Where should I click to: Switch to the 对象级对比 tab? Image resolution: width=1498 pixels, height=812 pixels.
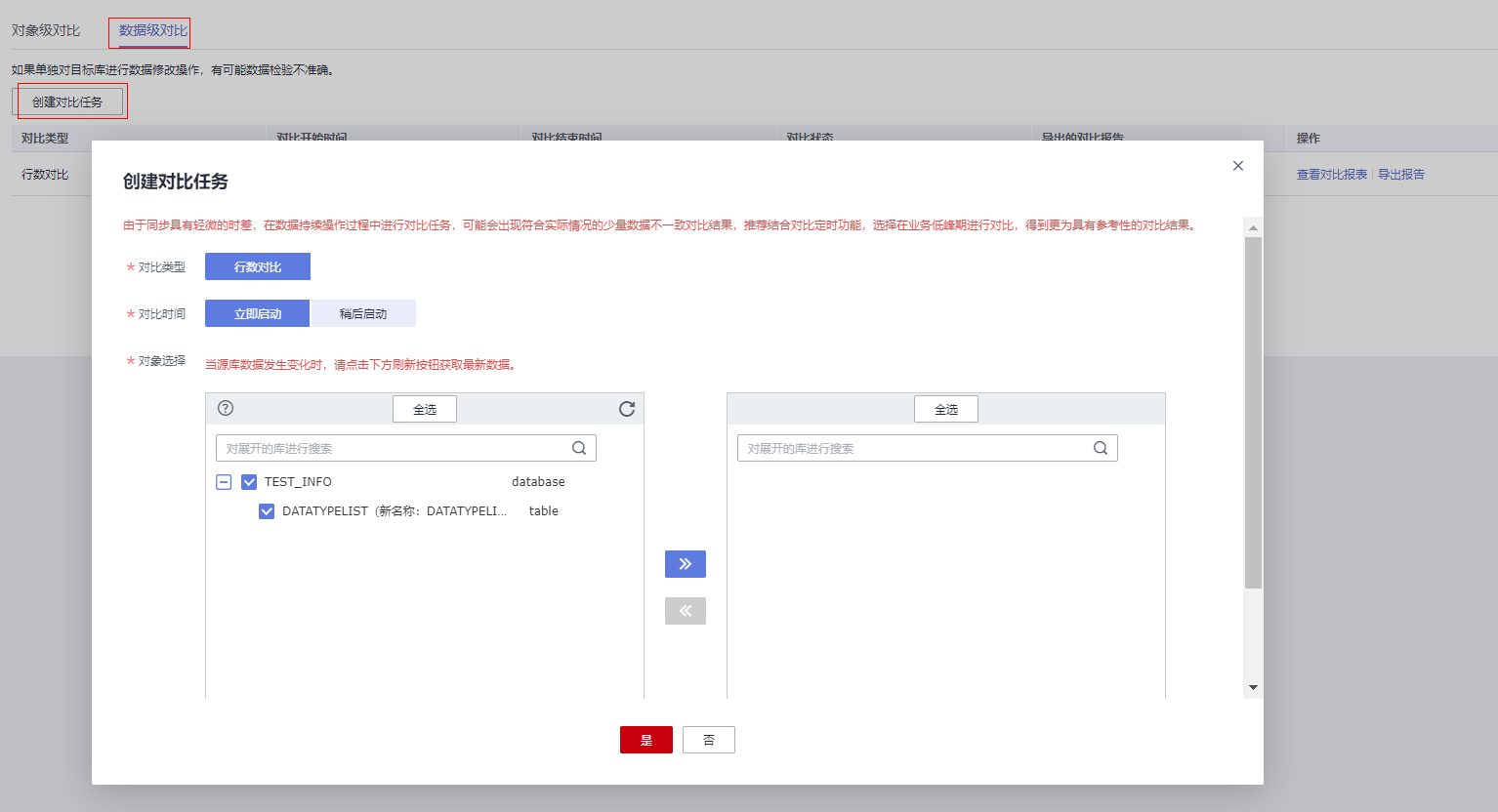click(x=48, y=31)
